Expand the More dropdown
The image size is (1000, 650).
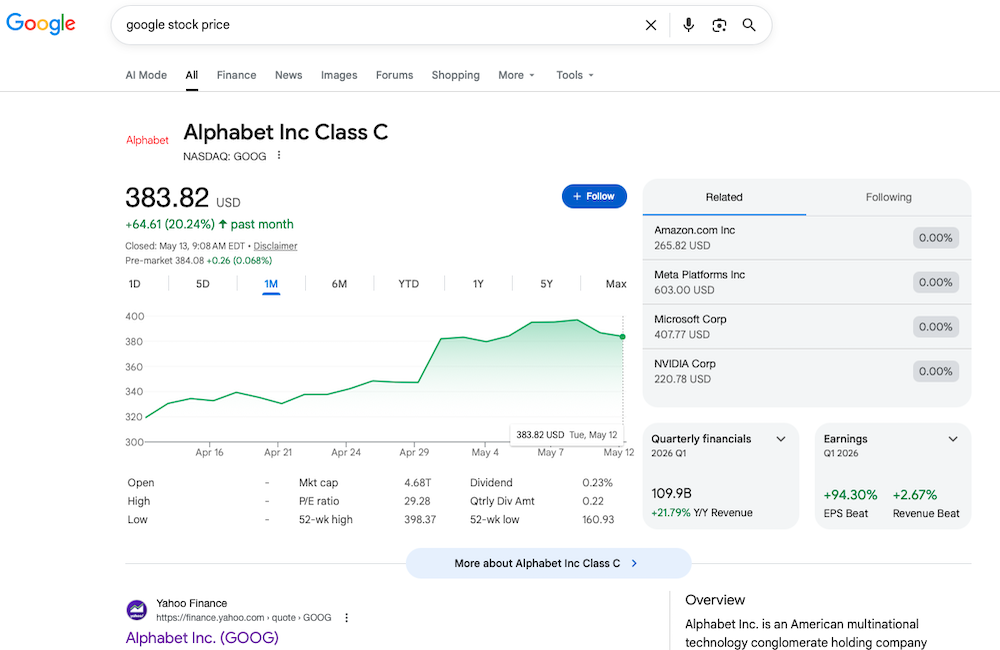point(517,75)
